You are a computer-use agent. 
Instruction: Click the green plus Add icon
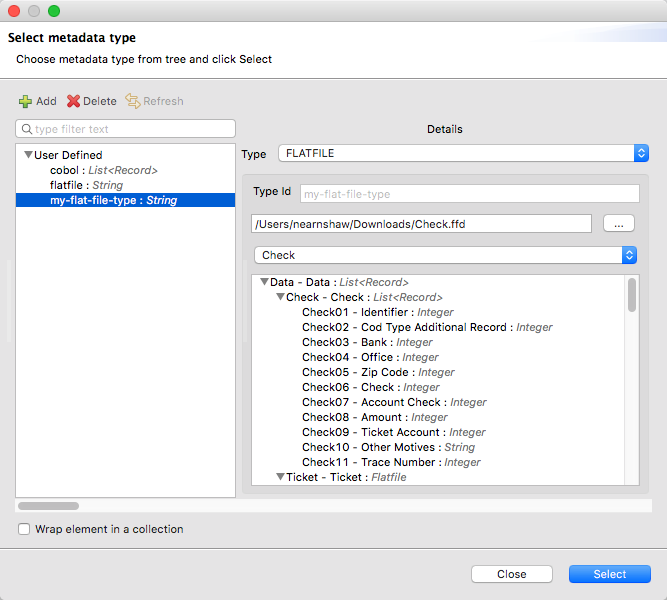25,101
